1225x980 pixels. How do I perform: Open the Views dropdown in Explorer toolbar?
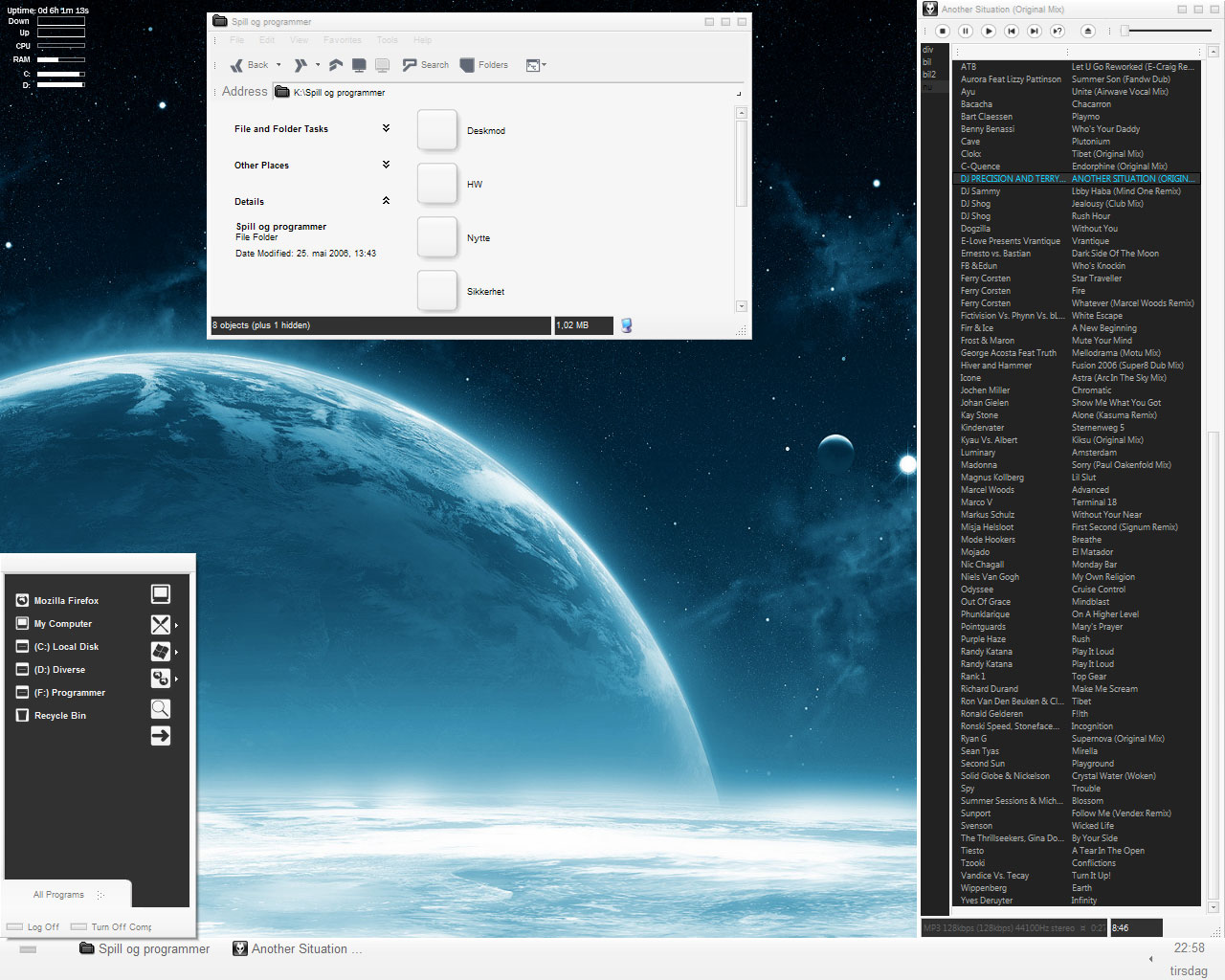(536, 65)
